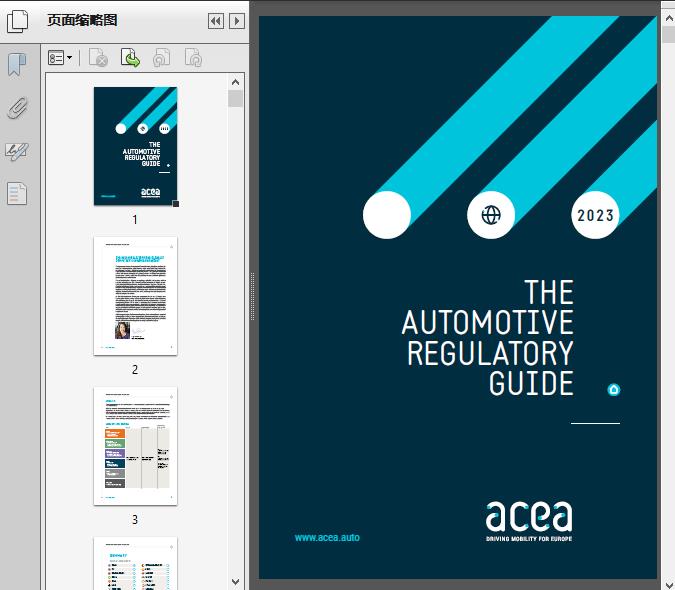675x590 pixels.
Task: Click the acea logo on cover
Action: click(529, 521)
